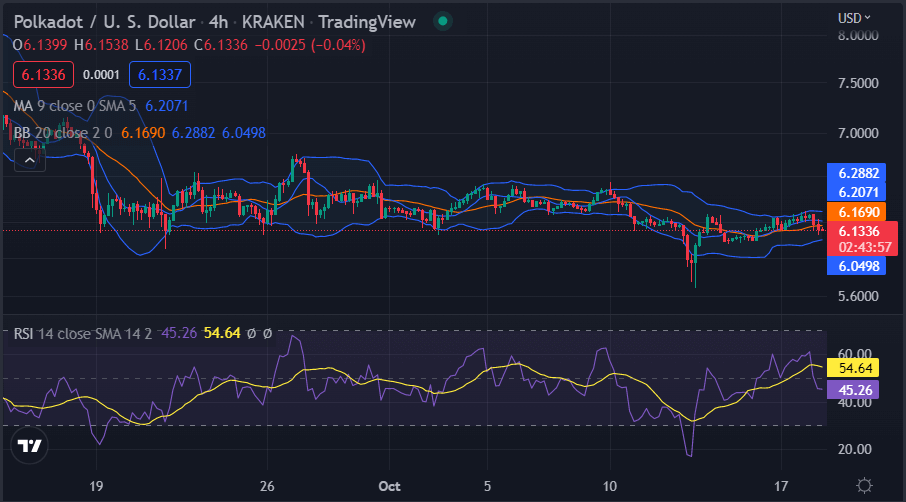Select the BB 20 close indicator label

point(63,133)
